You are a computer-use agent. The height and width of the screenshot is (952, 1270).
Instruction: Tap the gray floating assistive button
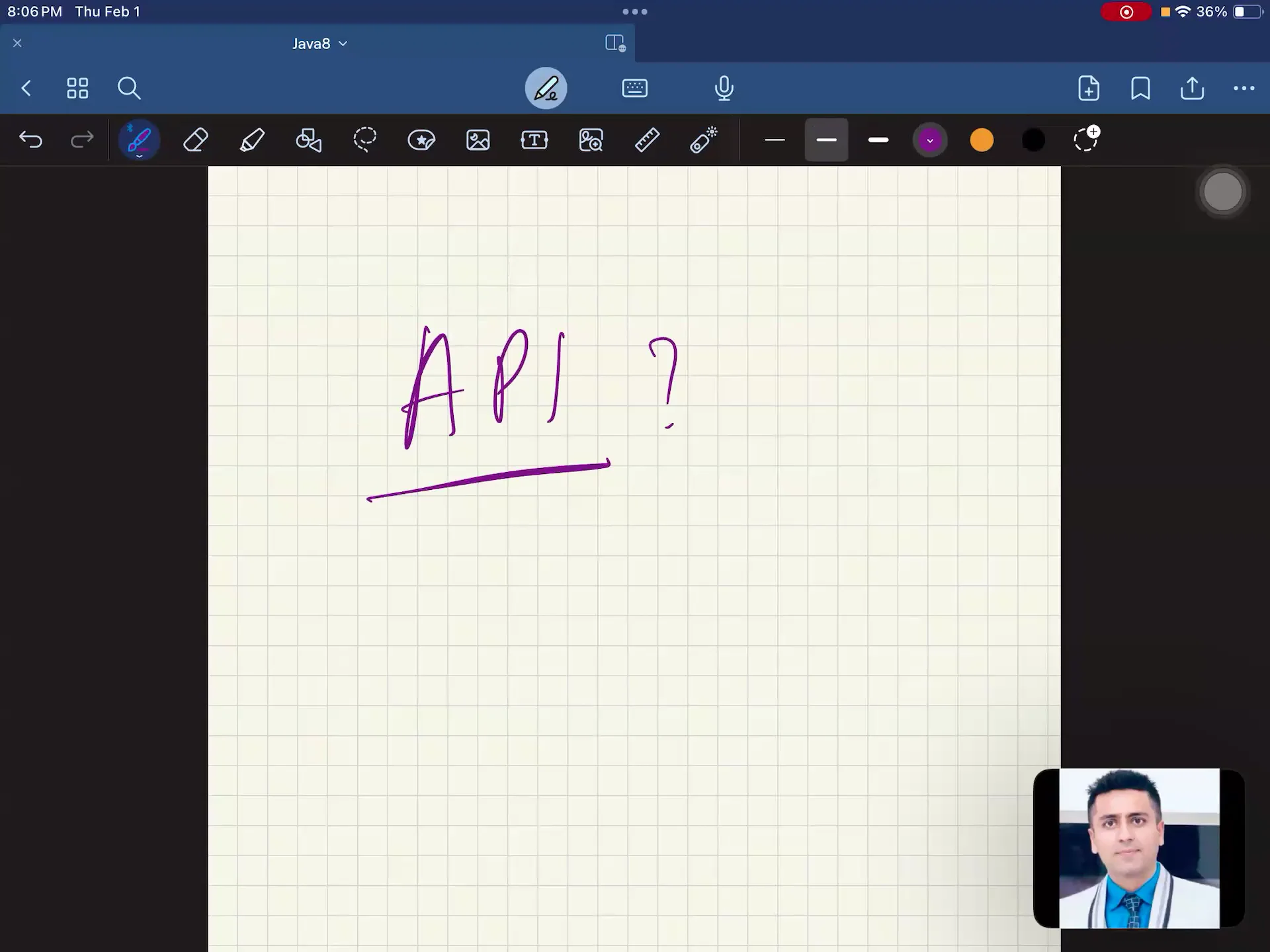[1222, 192]
